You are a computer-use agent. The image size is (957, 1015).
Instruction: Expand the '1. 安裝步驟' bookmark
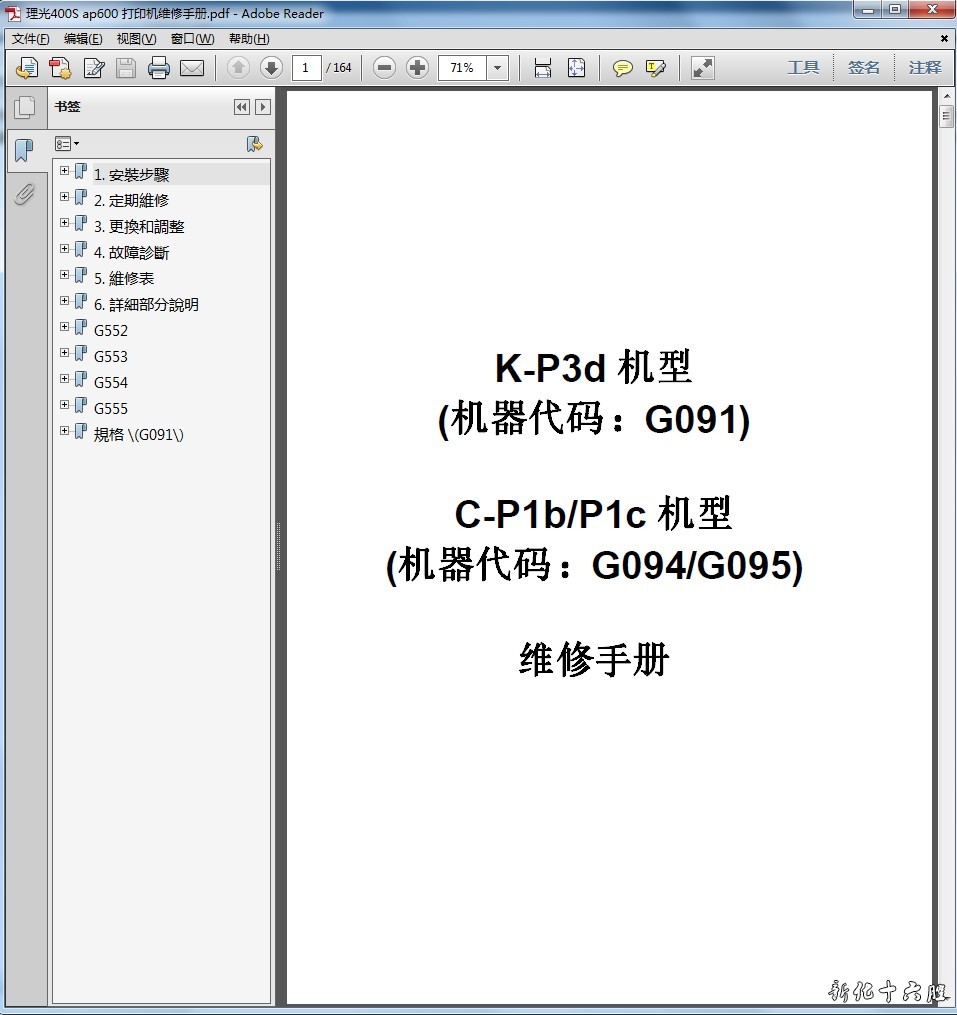tap(65, 171)
